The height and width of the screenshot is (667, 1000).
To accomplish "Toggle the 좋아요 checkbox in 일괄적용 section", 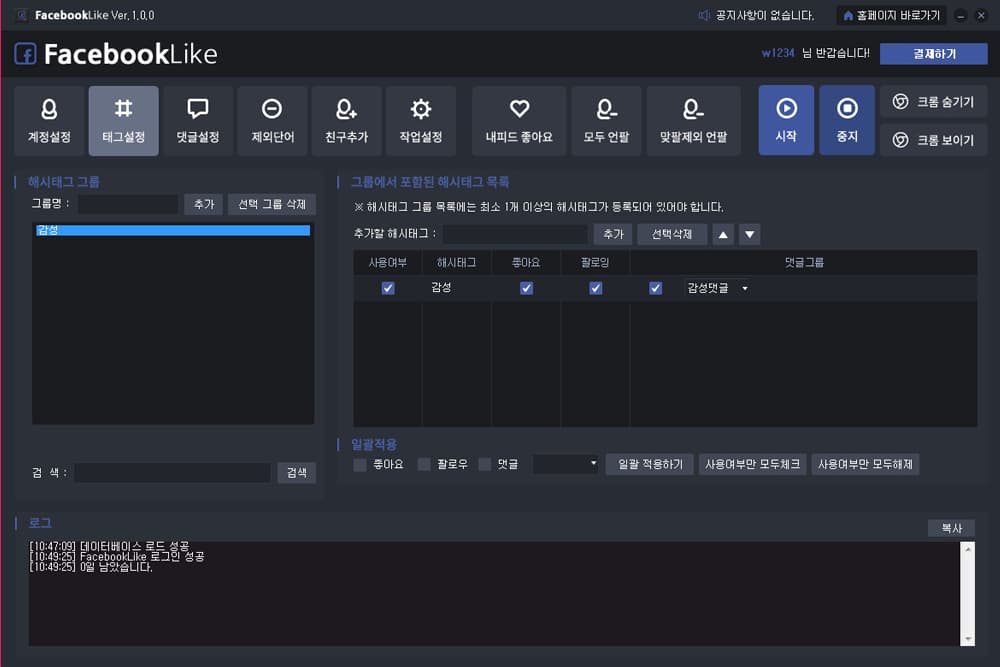I will [x=360, y=465].
